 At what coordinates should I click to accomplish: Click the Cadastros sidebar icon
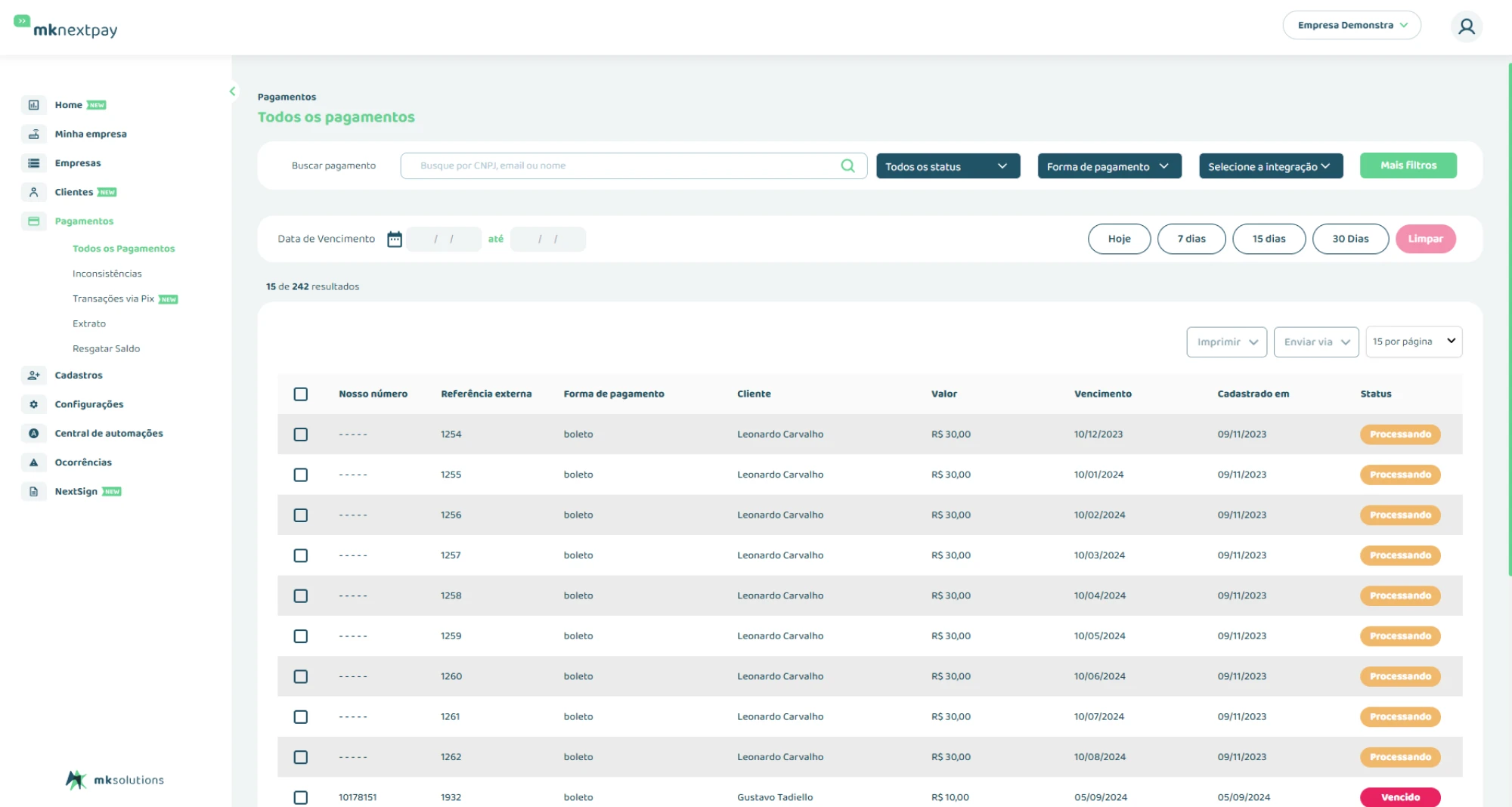(x=33, y=375)
